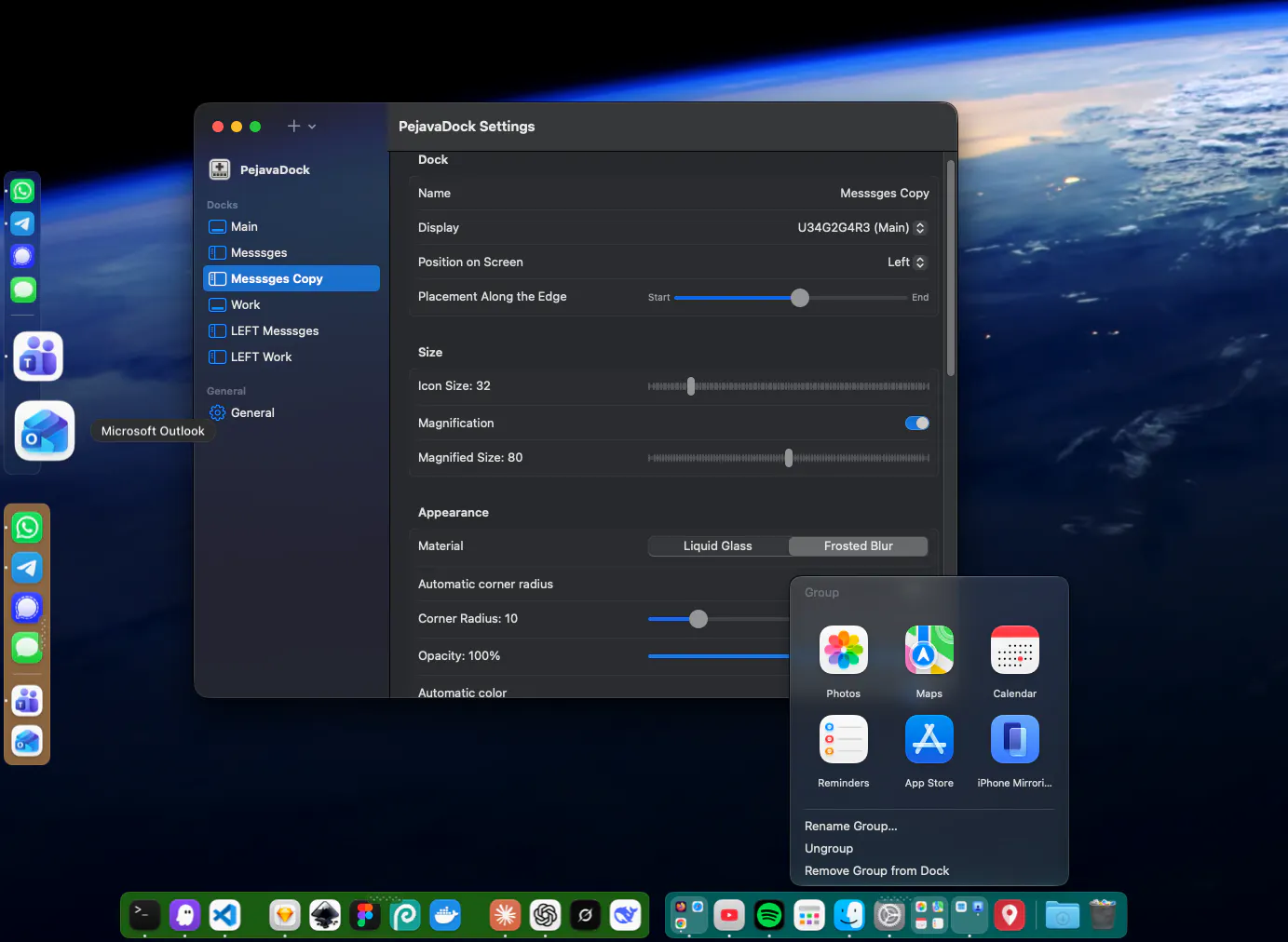The width and height of the screenshot is (1288, 942).
Task: Open WhatsApp in the brown left dock
Action: [27, 528]
